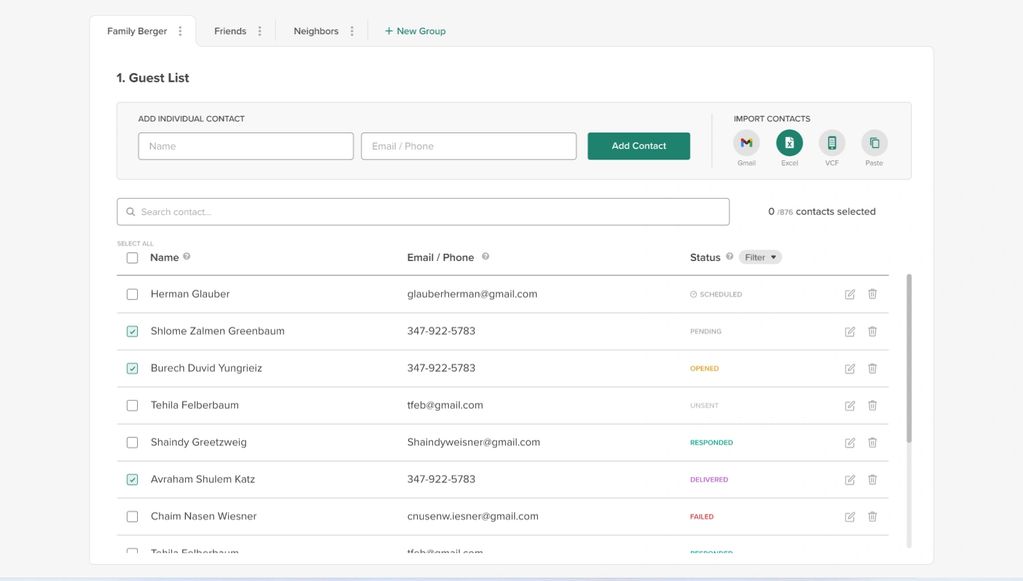The height and width of the screenshot is (581, 1023).
Task: Click glauberherman@gmail.com email
Action: click(472, 294)
